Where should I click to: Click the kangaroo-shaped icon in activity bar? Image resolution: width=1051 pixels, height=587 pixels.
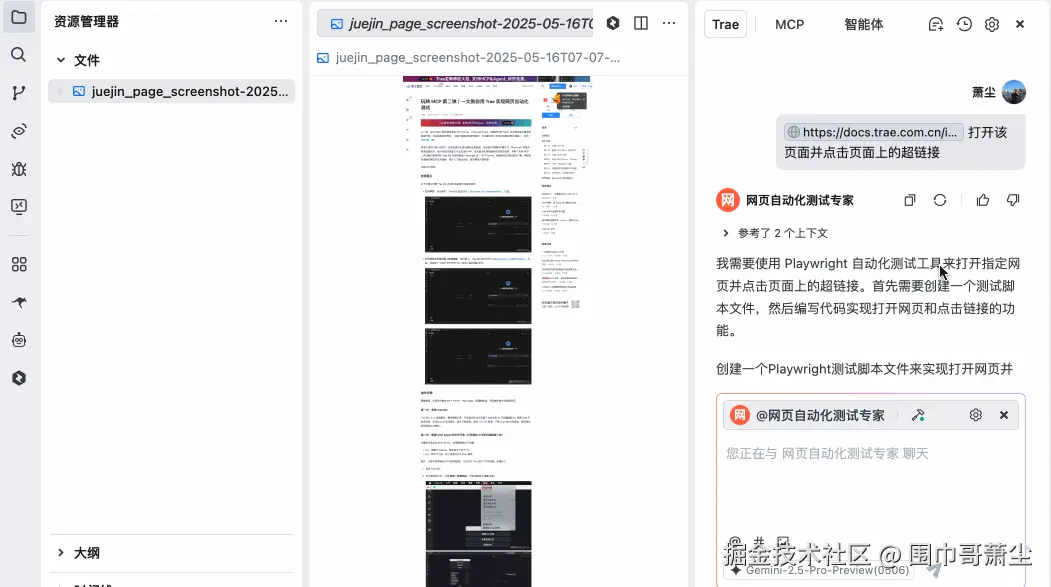[19, 302]
